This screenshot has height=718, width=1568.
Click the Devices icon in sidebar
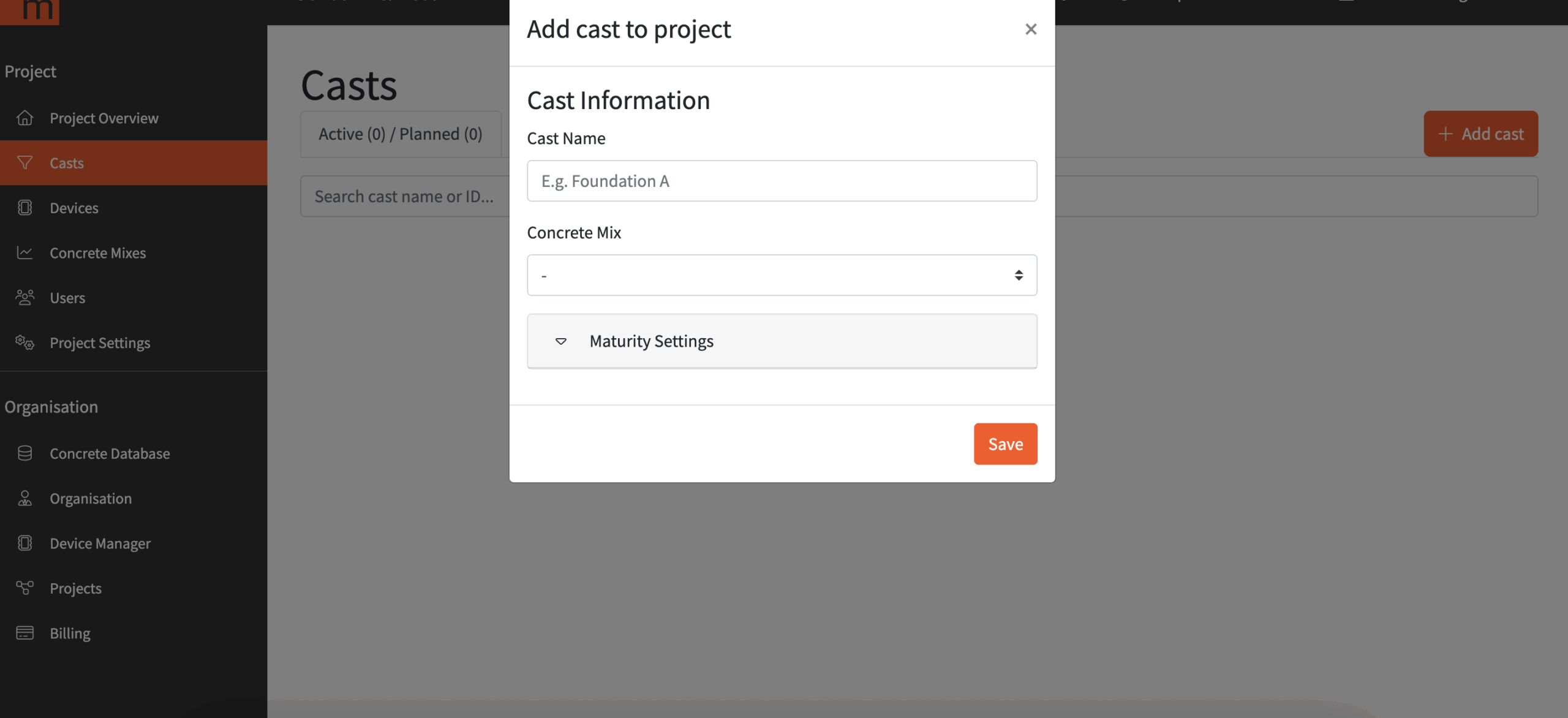(x=24, y=208)
